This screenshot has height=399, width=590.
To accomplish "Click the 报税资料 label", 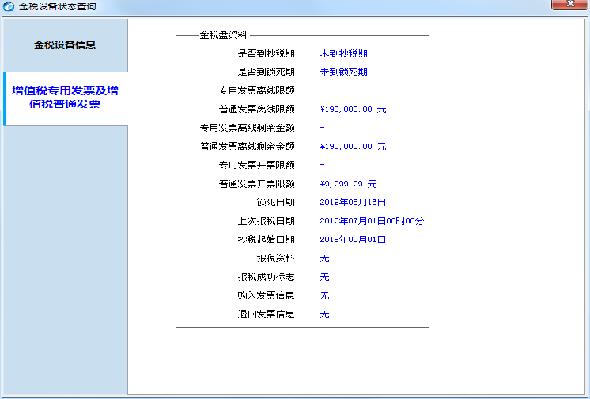I will tap(275, 258).
